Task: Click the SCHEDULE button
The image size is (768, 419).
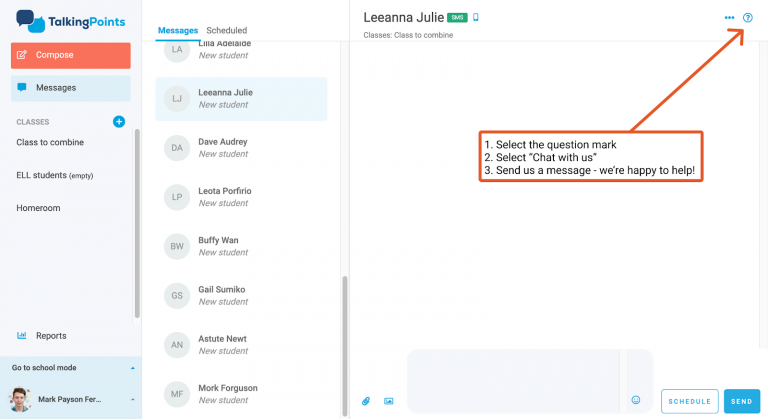Action: pyautogui.click(x=690, y=401)
